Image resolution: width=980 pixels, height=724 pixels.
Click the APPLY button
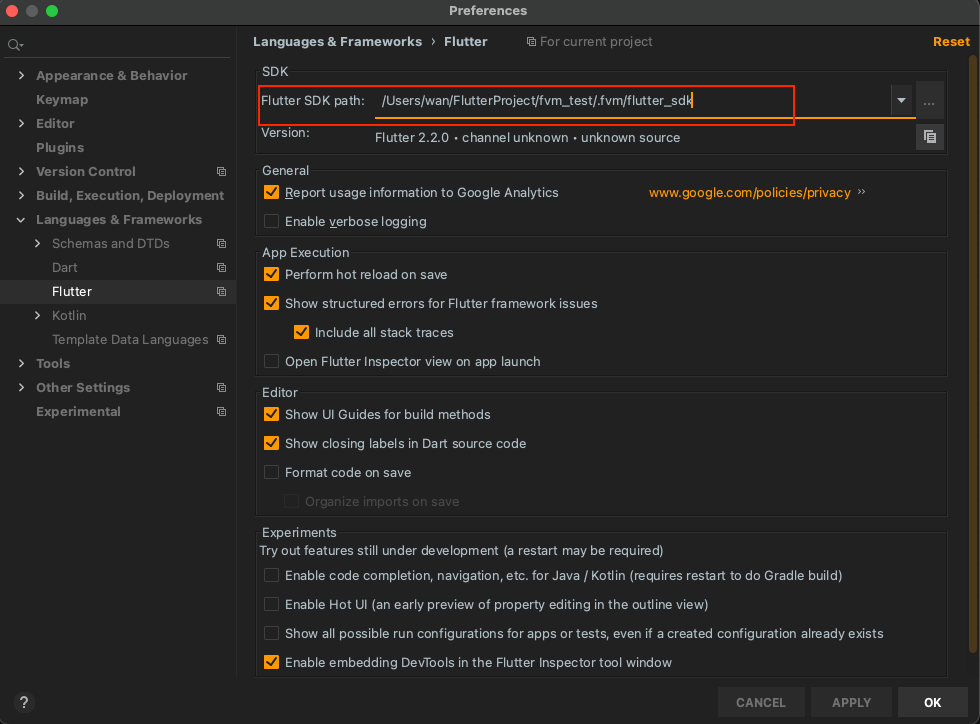pos(851,702)
